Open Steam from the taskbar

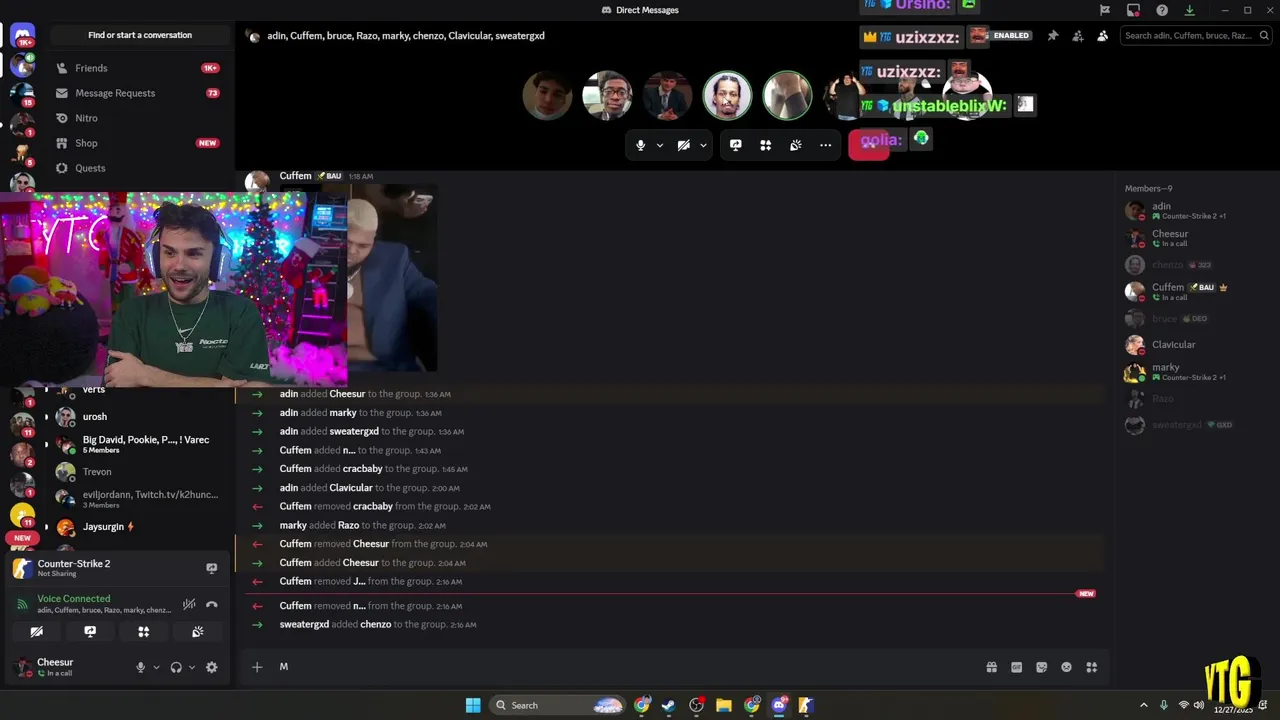(669, 705)
